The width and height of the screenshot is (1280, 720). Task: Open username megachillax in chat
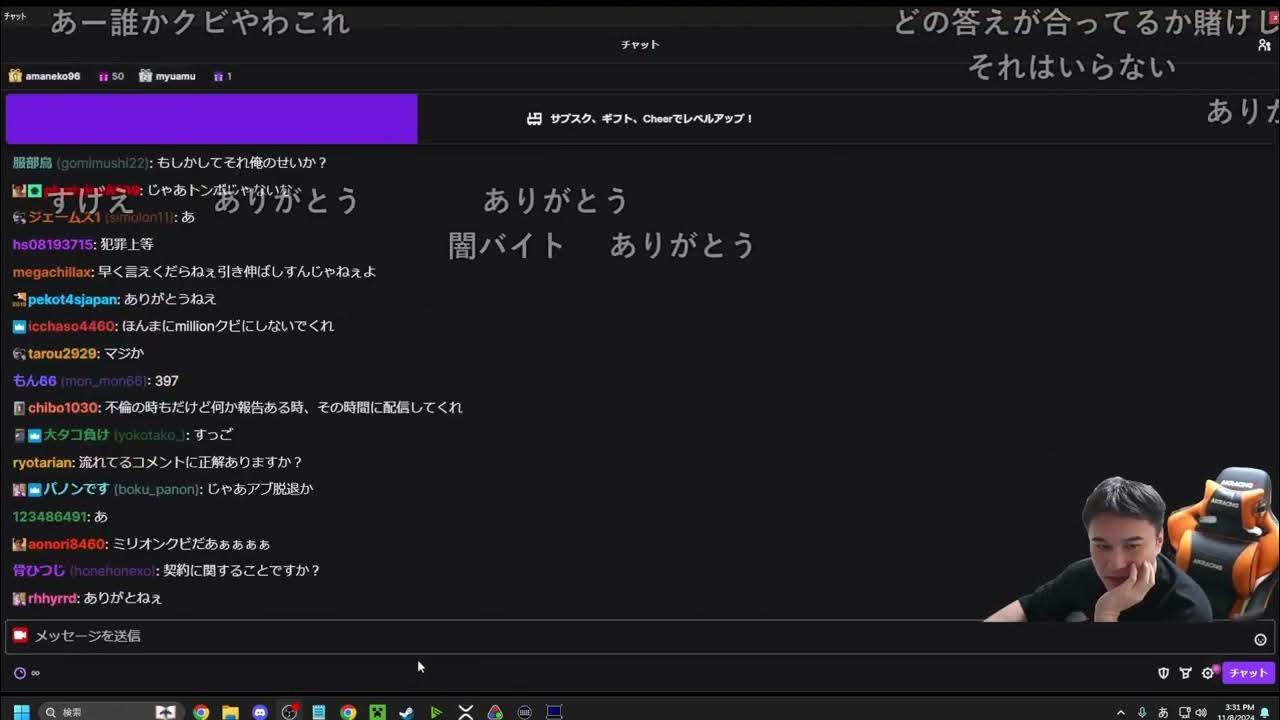[x=52, y=271]
